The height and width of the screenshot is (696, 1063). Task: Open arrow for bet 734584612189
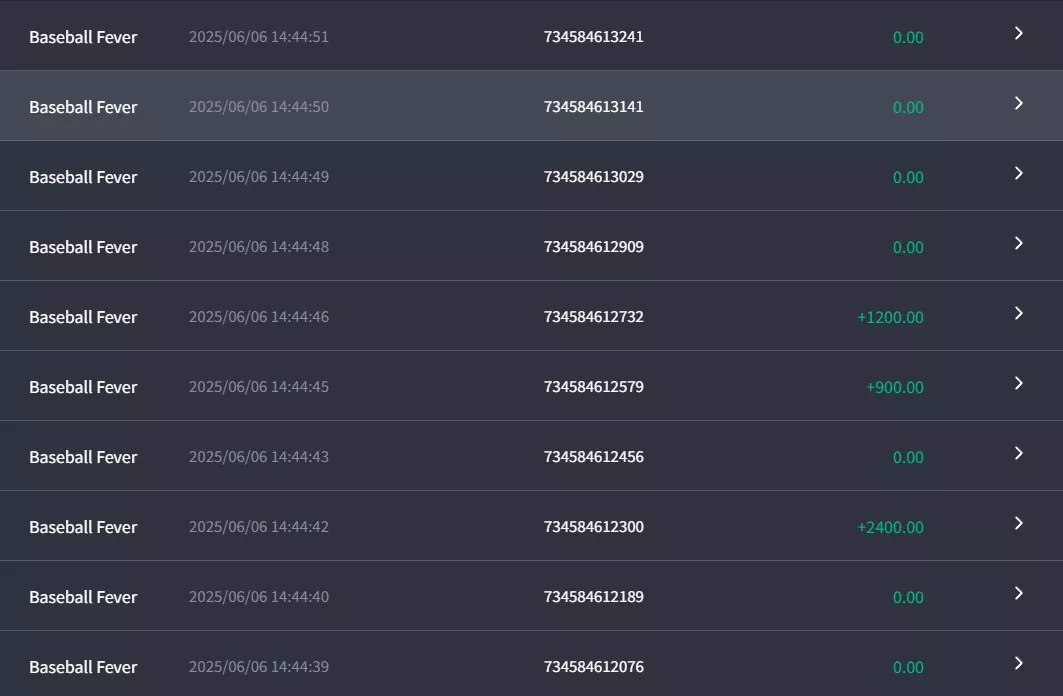click(x=1018, y=594)
